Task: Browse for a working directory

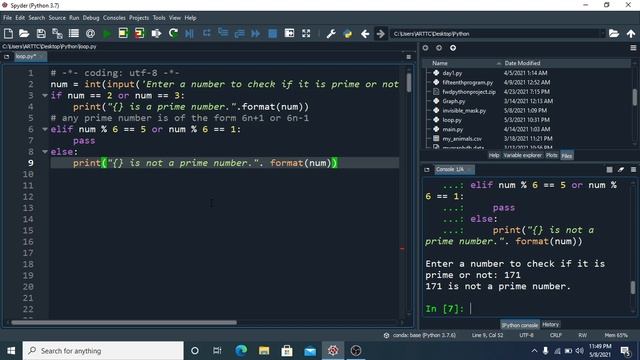Action: [x=614, y=33]
